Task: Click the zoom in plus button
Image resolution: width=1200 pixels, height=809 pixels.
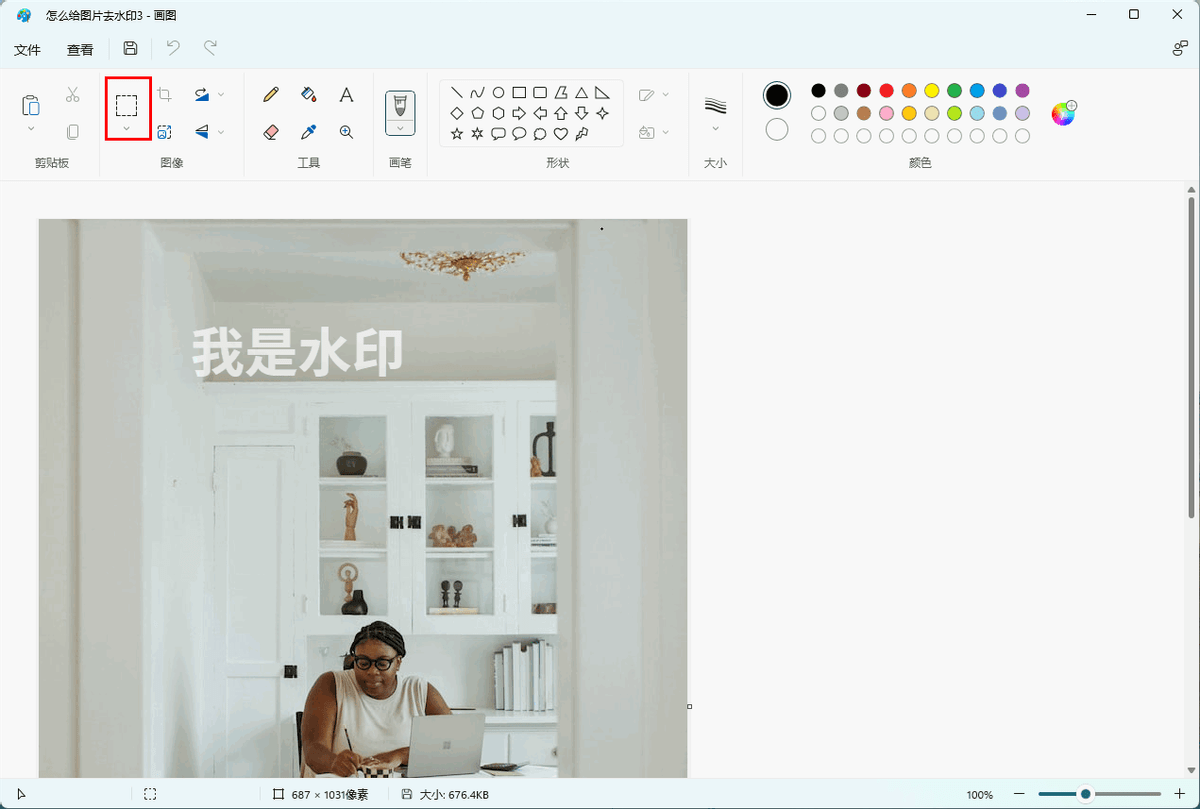Action: tap(1179, 794)
